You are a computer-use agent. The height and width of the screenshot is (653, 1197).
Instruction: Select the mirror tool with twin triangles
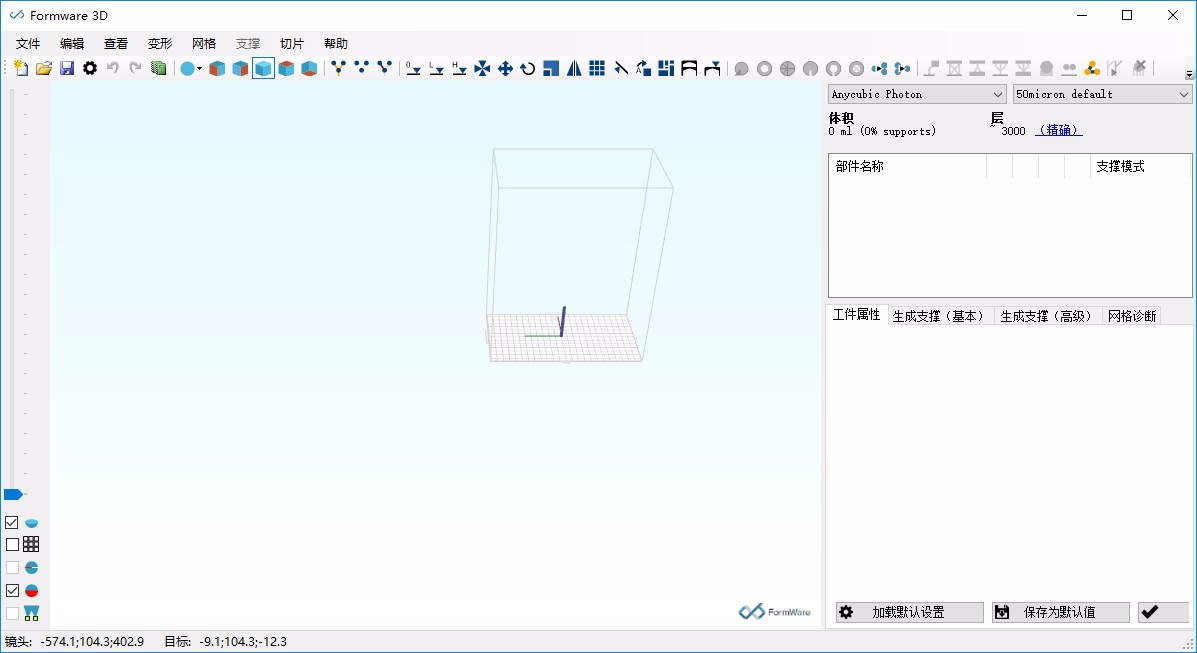point(574,69)
